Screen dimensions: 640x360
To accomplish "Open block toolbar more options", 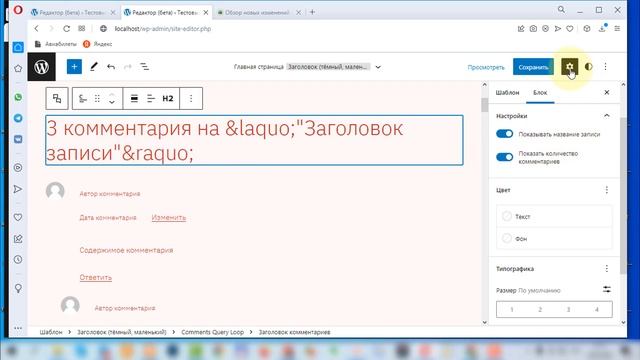I will pos(191,98).
